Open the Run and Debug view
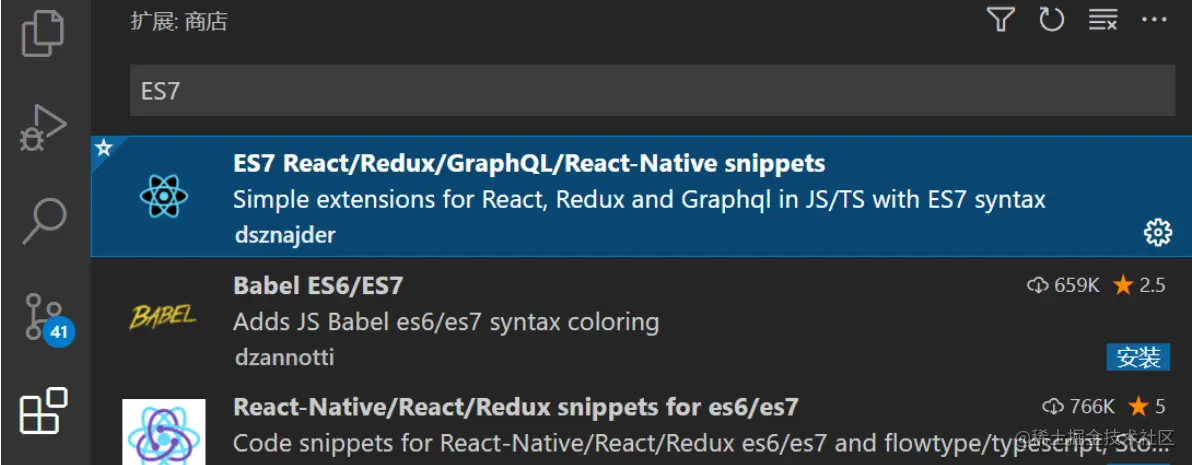 [44, 128]
